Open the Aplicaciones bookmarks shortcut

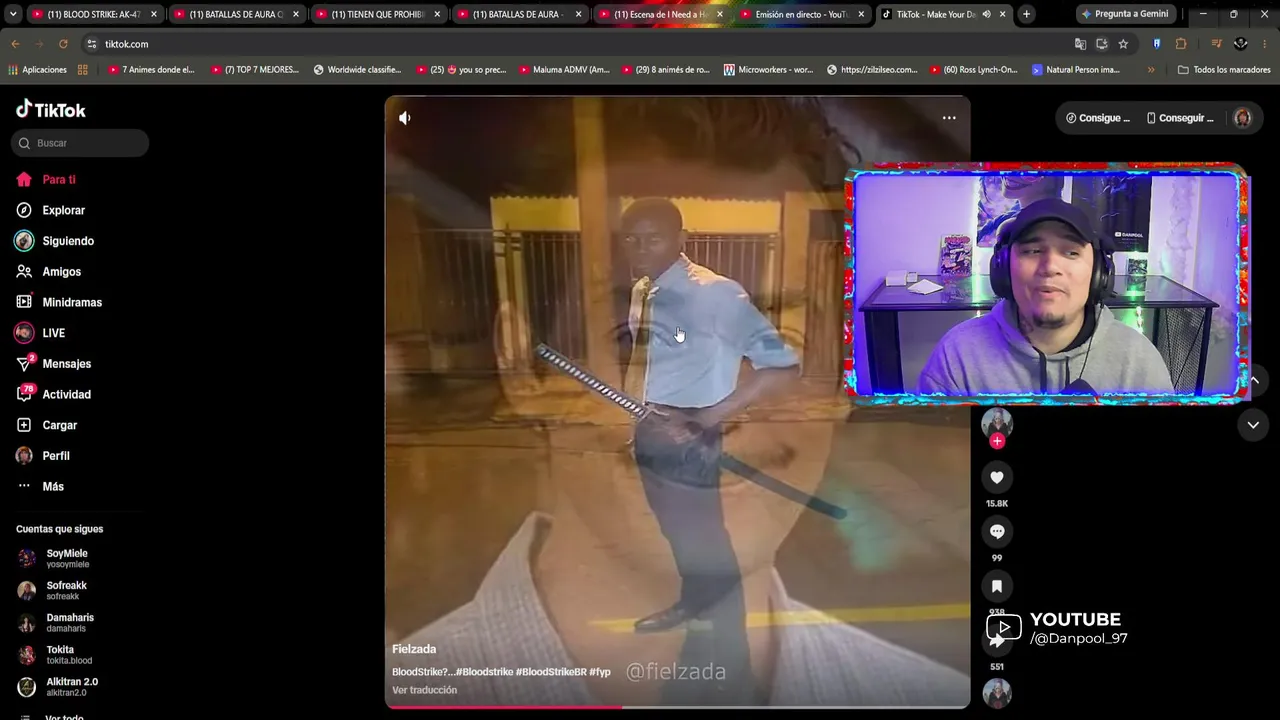pos(37,70)
